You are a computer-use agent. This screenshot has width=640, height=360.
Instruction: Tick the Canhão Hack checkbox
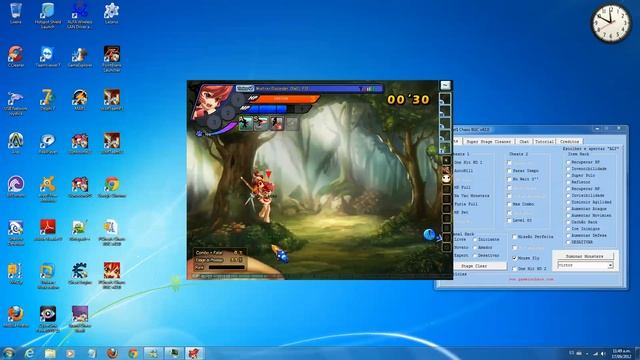click(x=568, y=222)
